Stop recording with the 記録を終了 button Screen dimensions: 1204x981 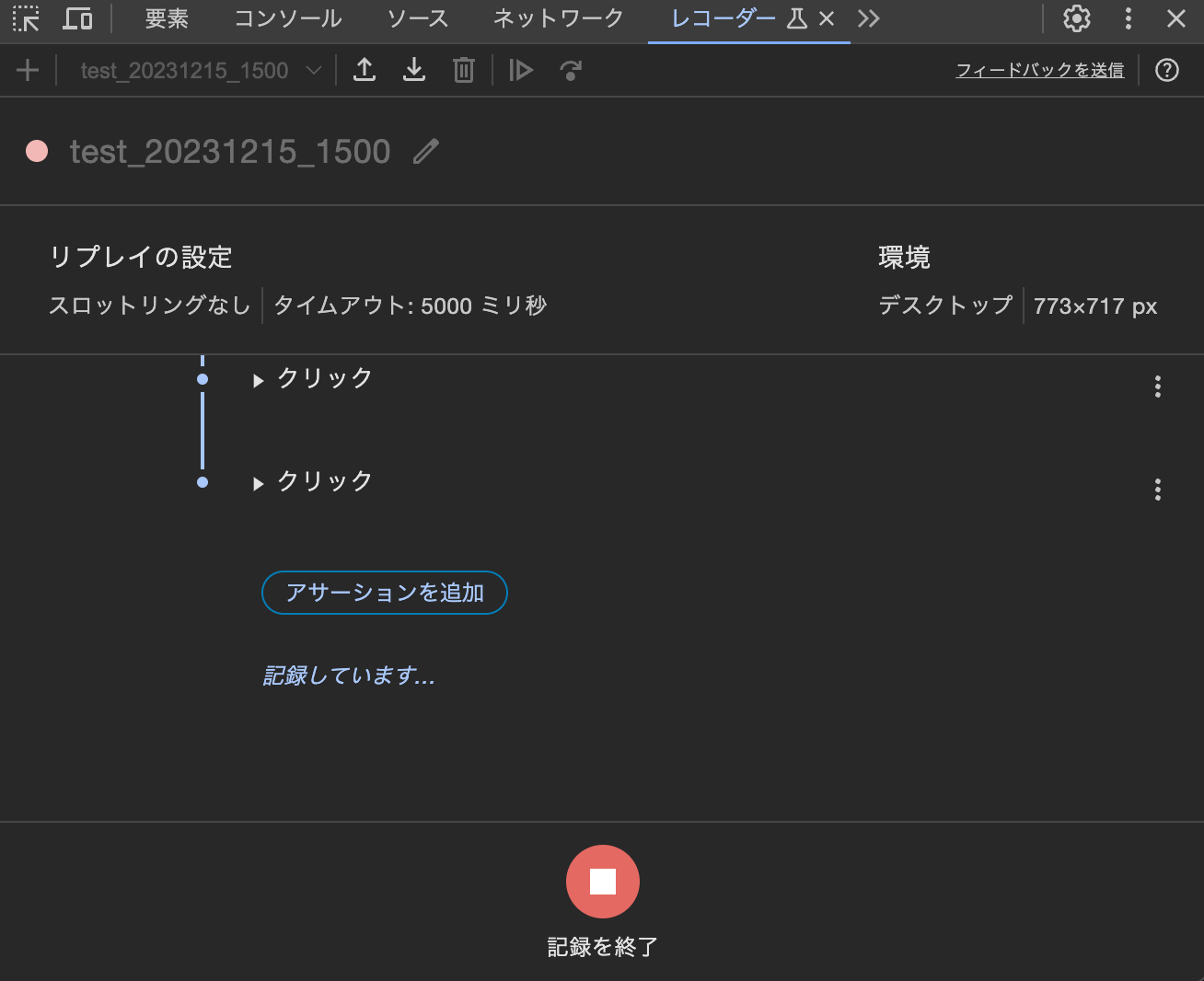pyautogui.click(x=603, y=882)
